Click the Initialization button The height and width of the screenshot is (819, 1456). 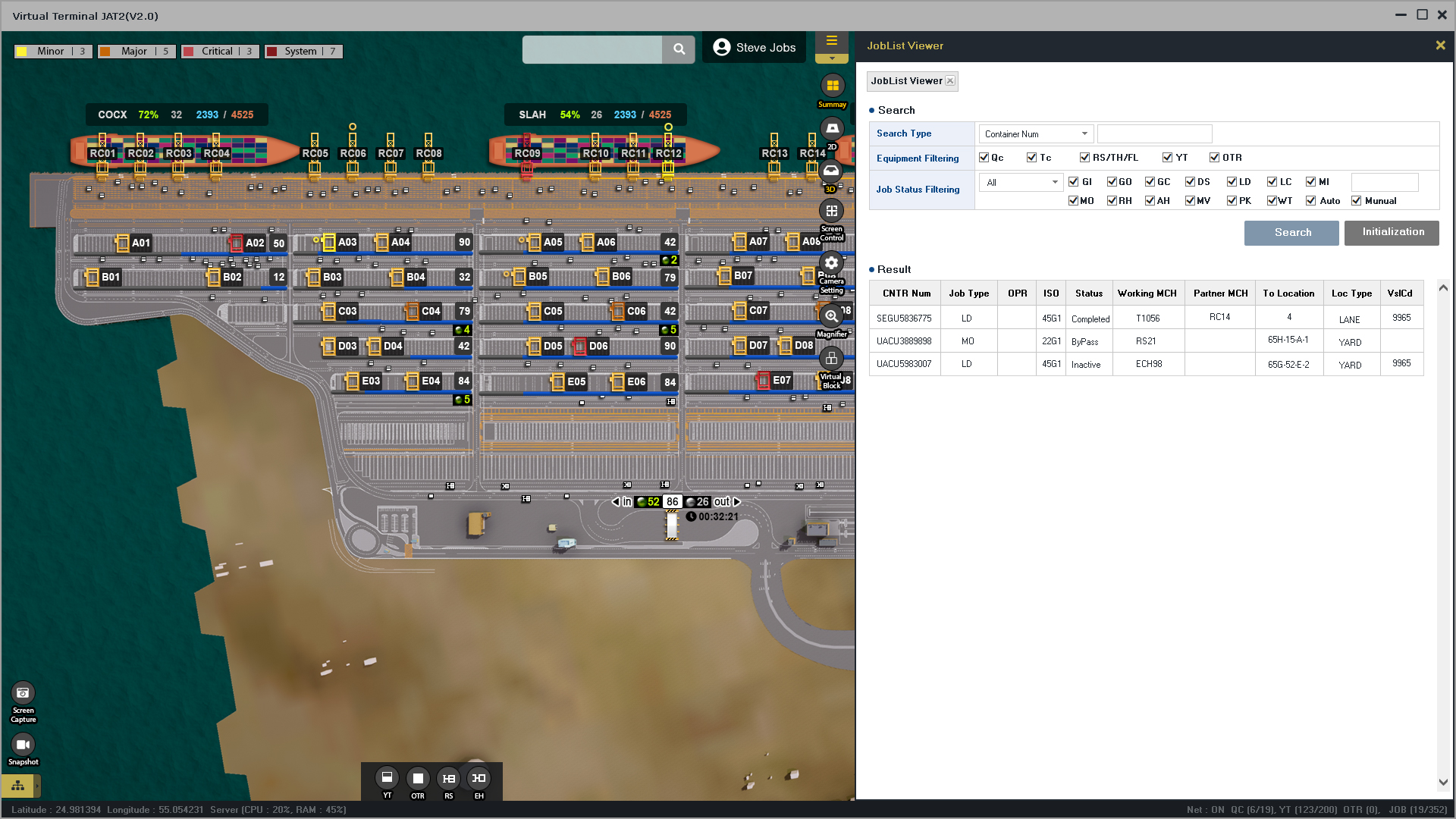click(1392, 233)
